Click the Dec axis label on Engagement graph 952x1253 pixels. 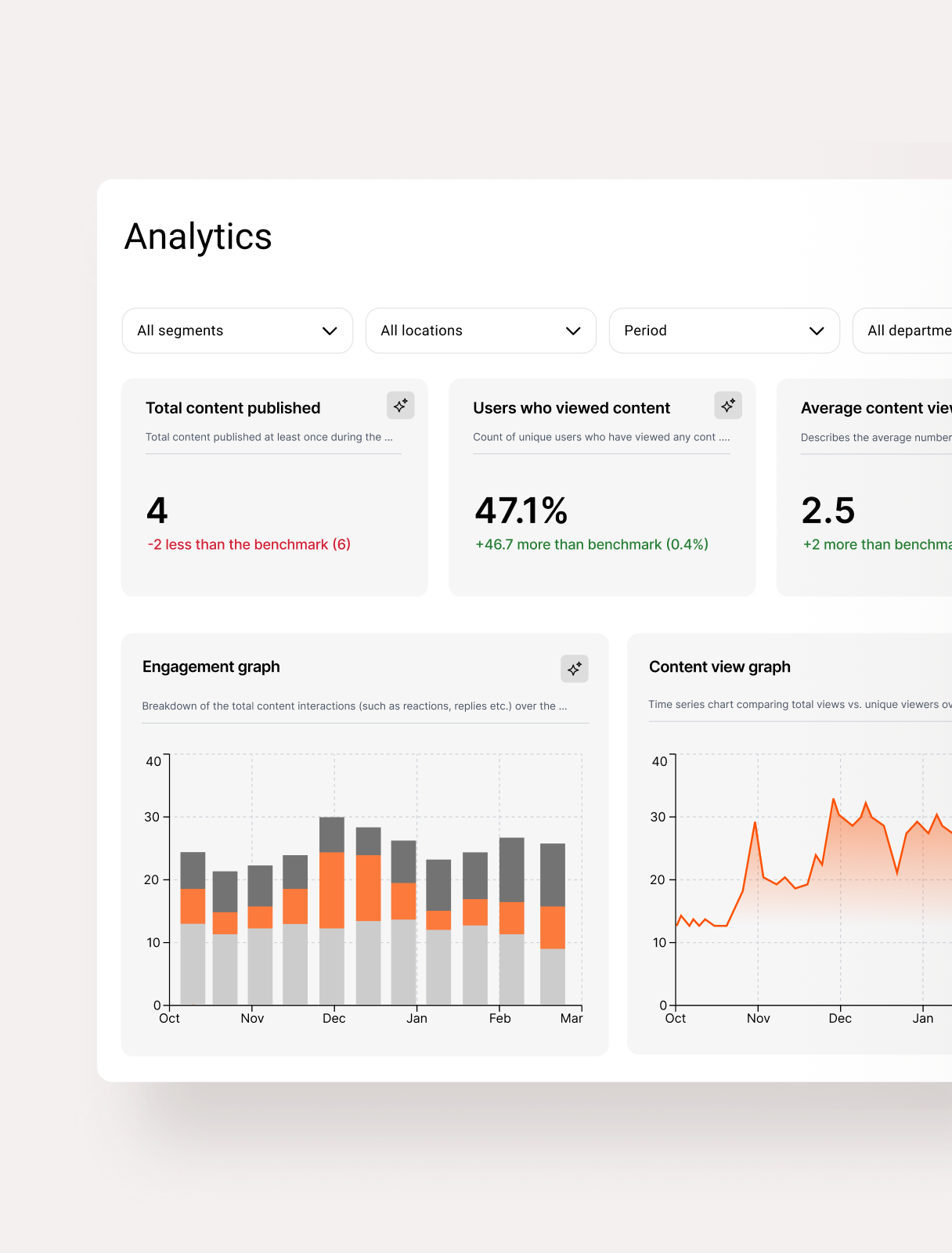(334, 1018)
